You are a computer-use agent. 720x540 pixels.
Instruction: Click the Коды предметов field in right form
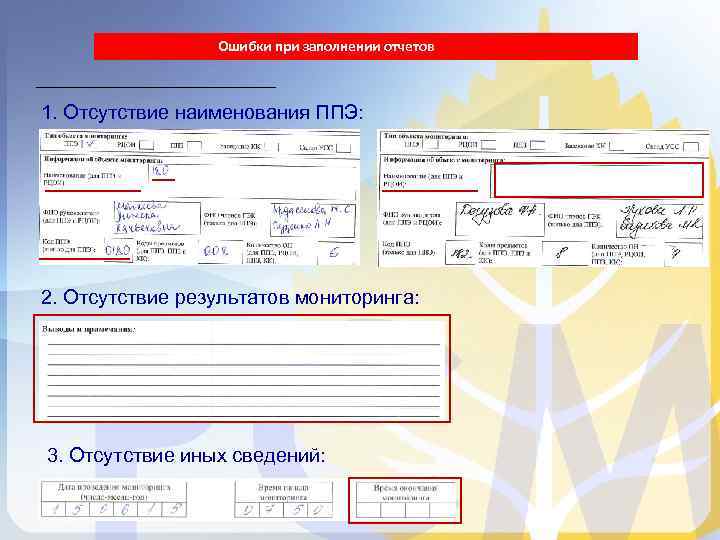[565, 253]
